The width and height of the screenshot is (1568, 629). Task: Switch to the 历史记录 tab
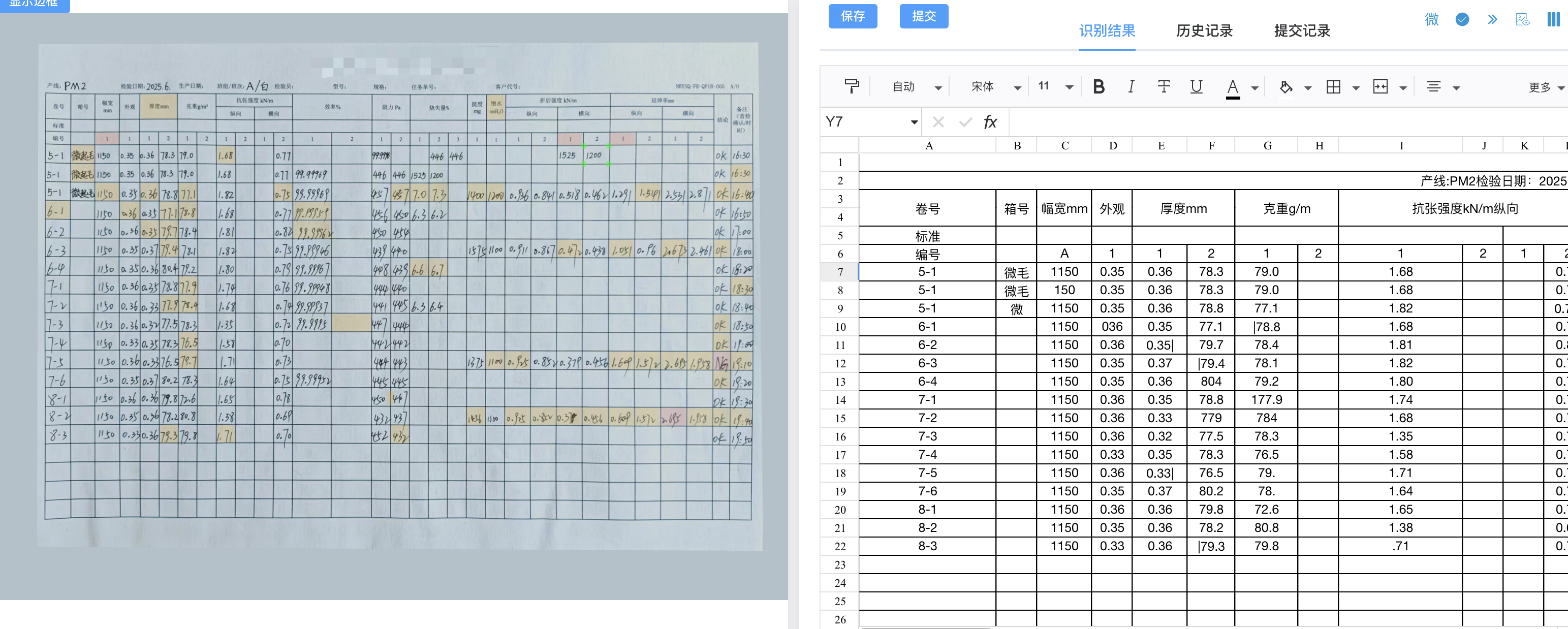click(1204, 31)
